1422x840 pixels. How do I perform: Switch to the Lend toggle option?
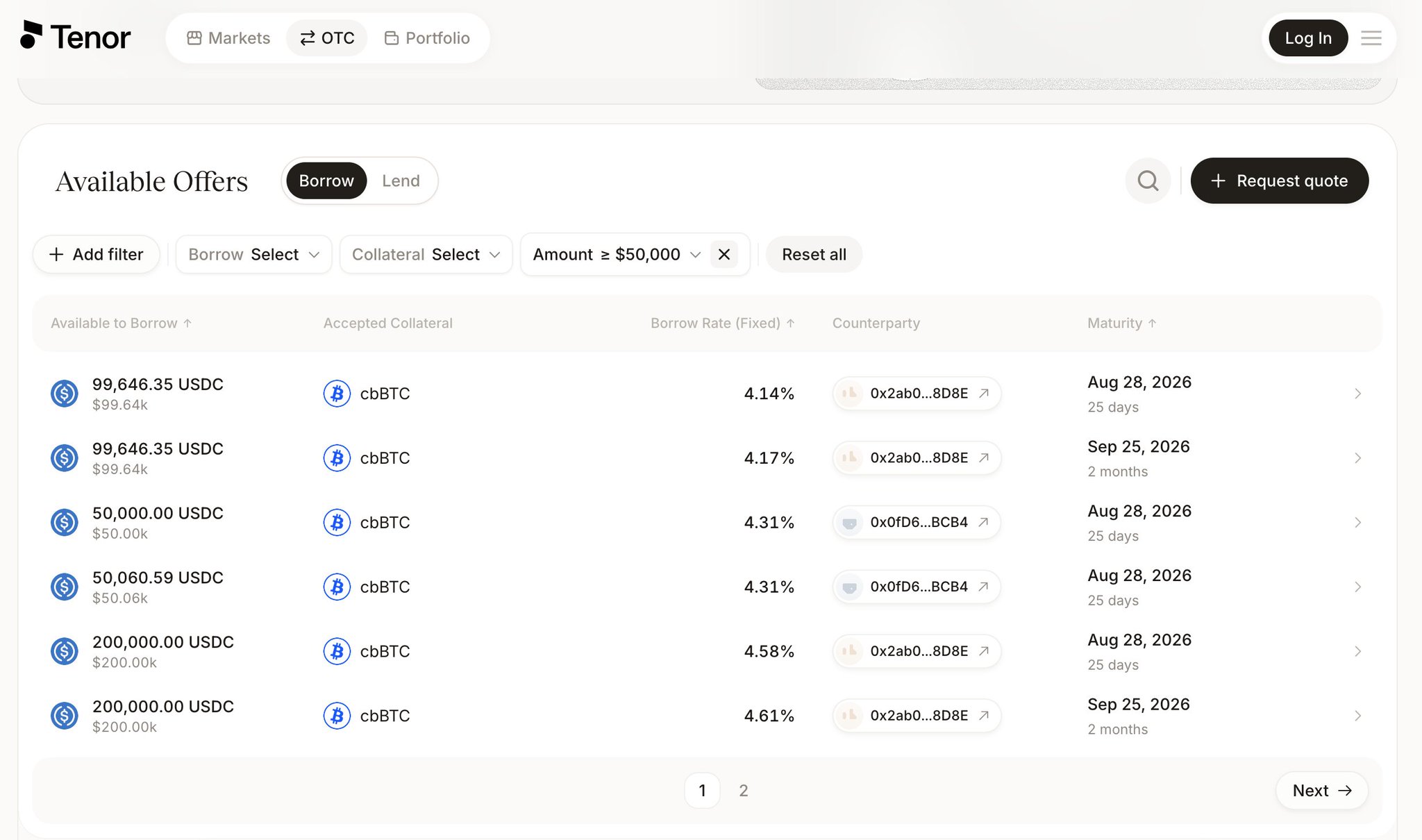click(401, 181)
